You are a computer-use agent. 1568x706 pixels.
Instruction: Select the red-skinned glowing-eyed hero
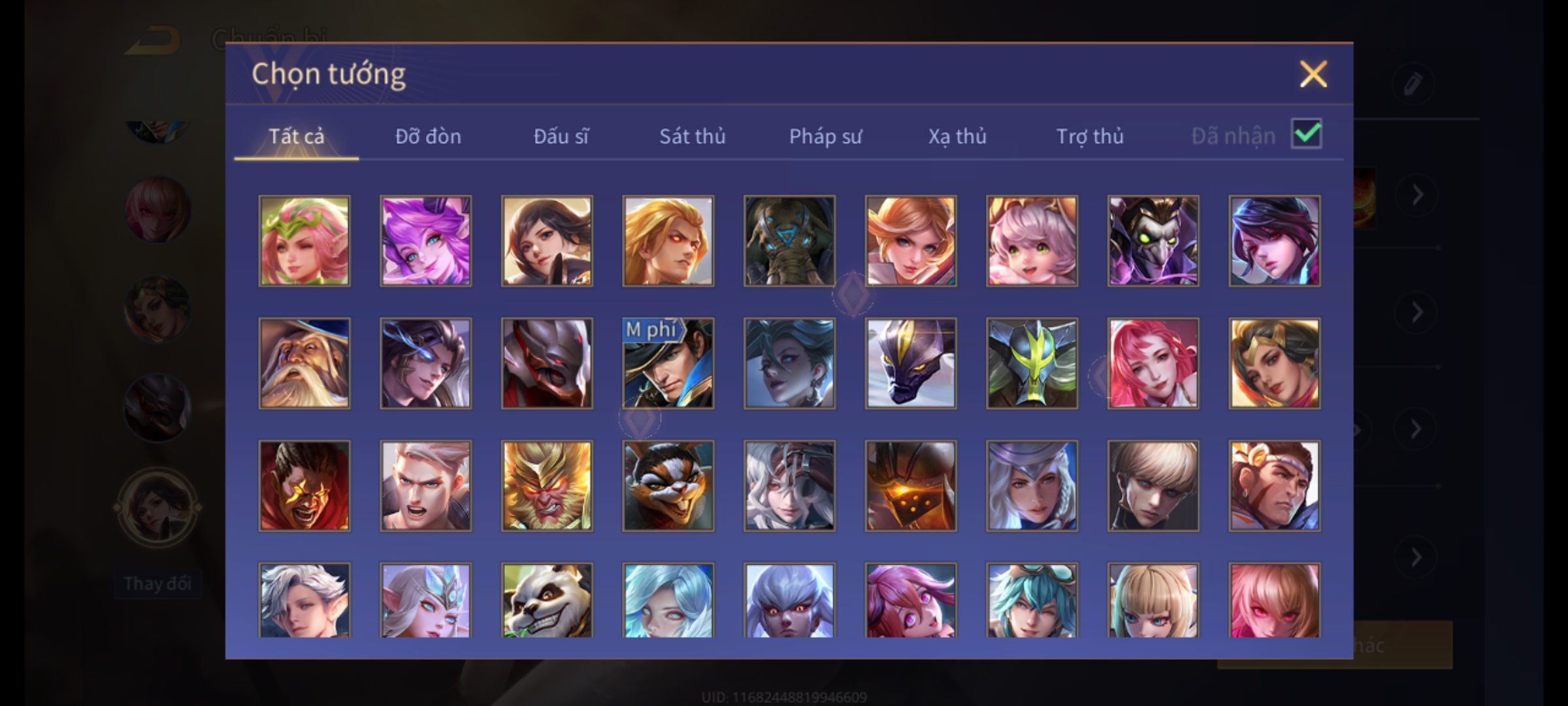[304, 486]
